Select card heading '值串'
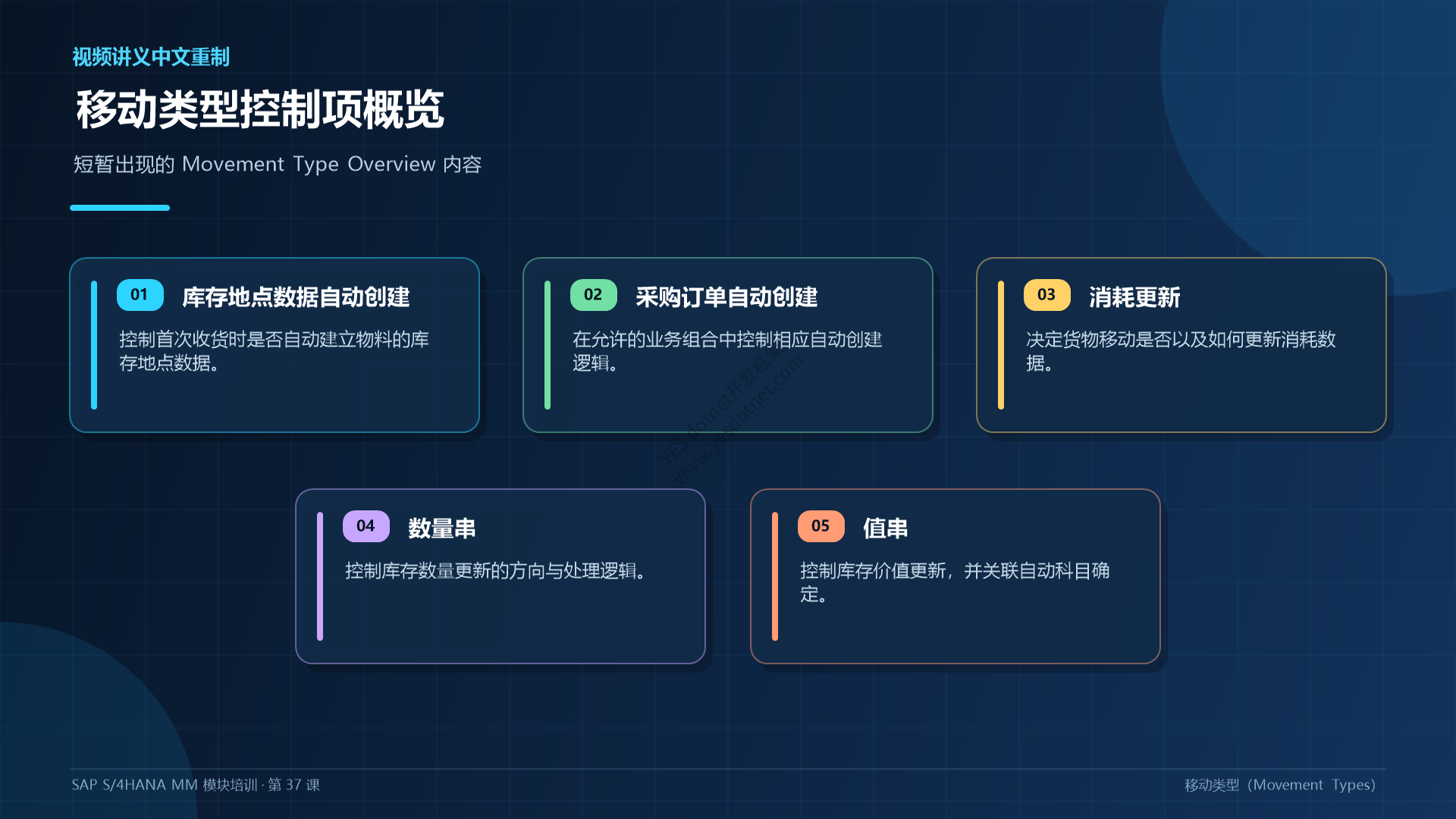 coord(886,528)
